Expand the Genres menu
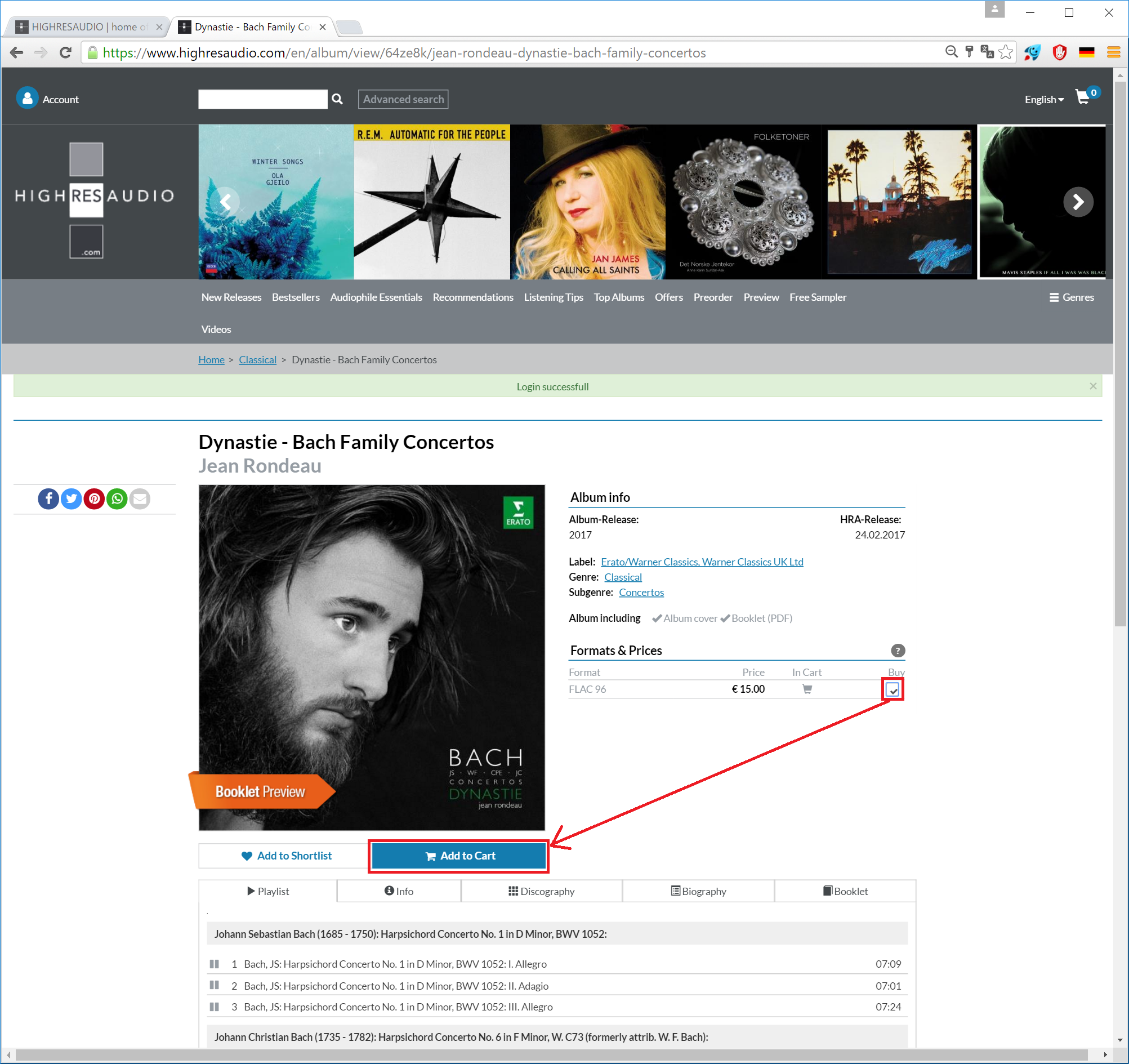The image size is (1129, 1064). click(x=1071, y=297)
